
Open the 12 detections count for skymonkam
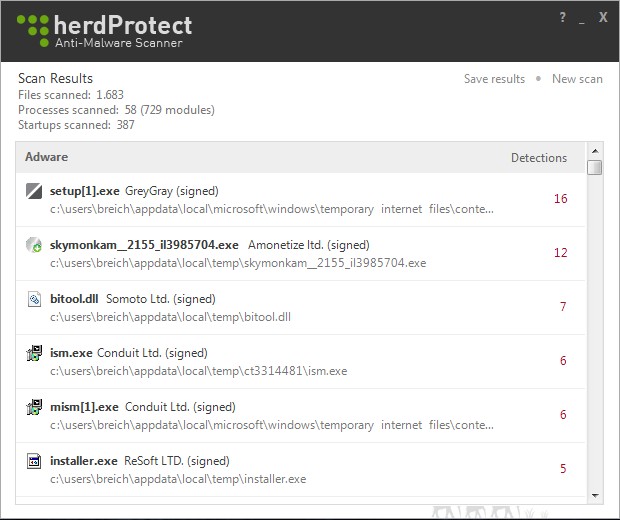point(561,253)
